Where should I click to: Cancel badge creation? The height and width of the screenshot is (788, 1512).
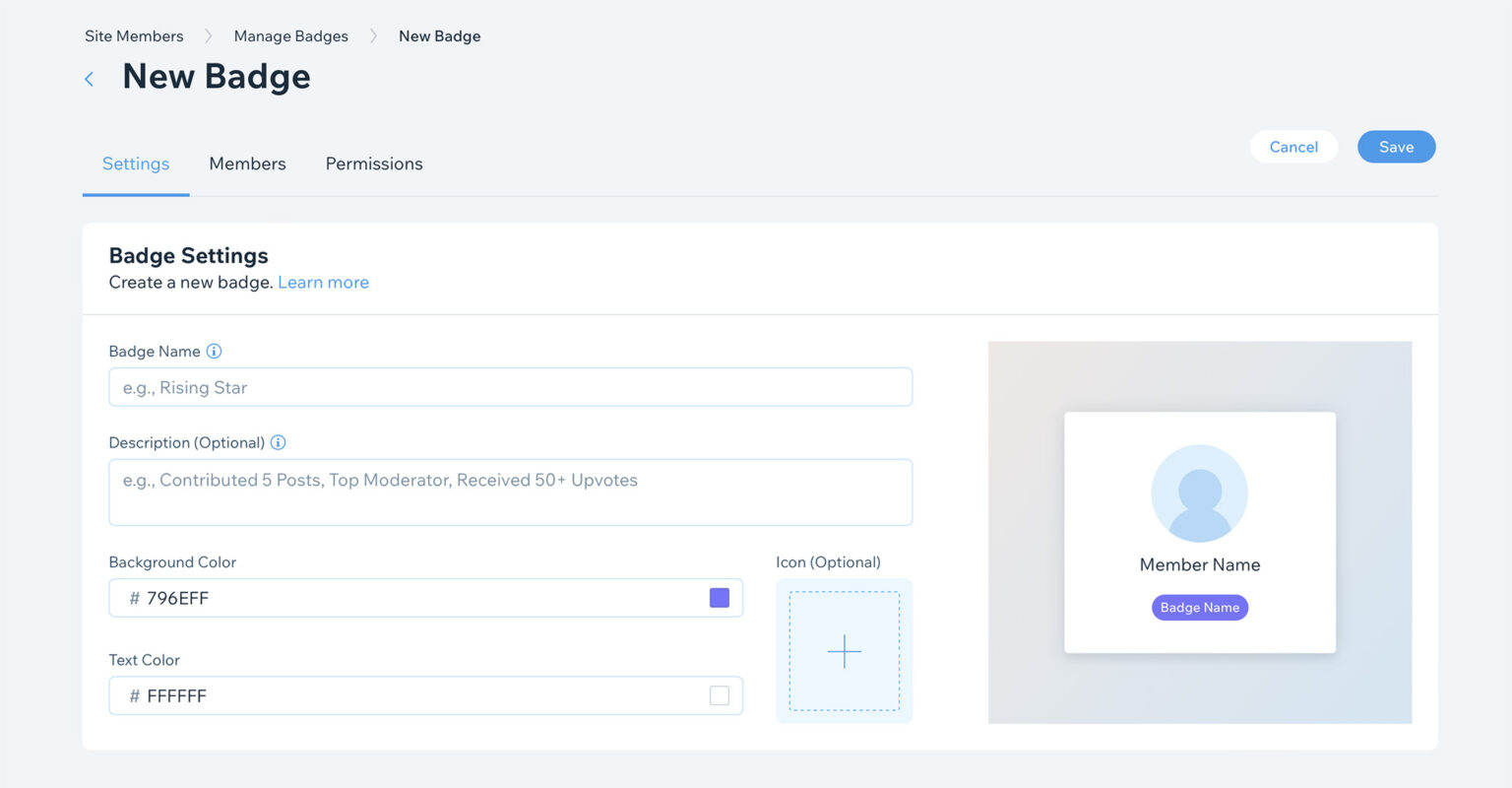(1293, 146)
